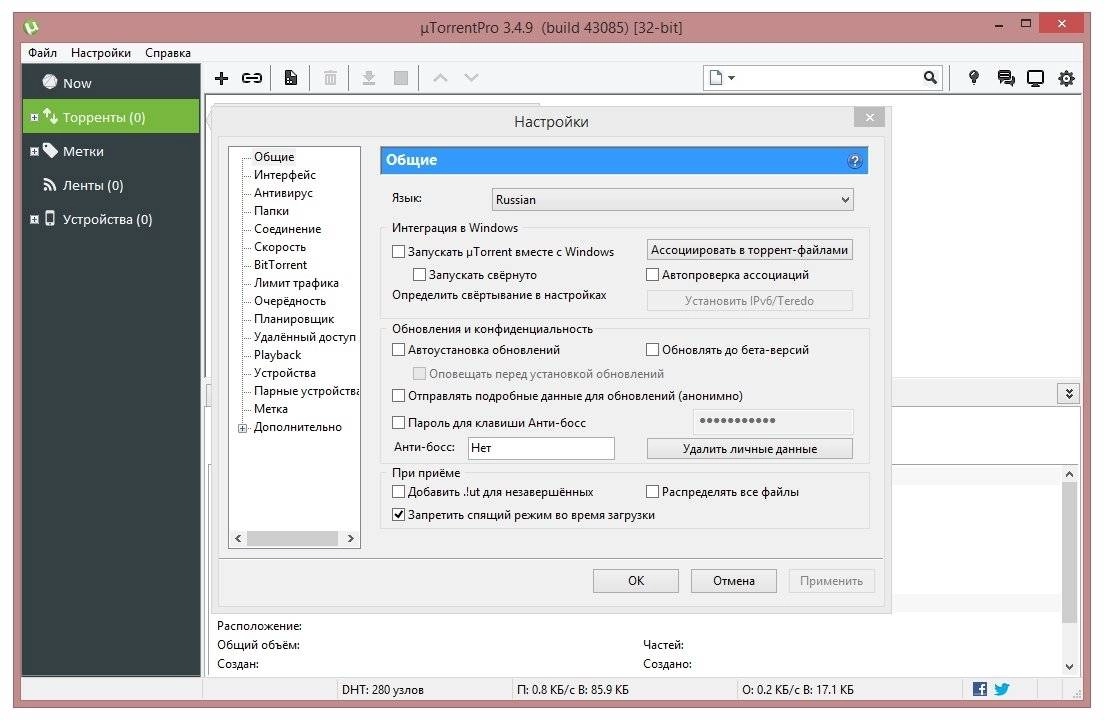Image resolution: width=1108 pixels, height=727 pixels.
Task: Toggle Автопроверка ассоциаций checkbox
Action: point(652,275)
